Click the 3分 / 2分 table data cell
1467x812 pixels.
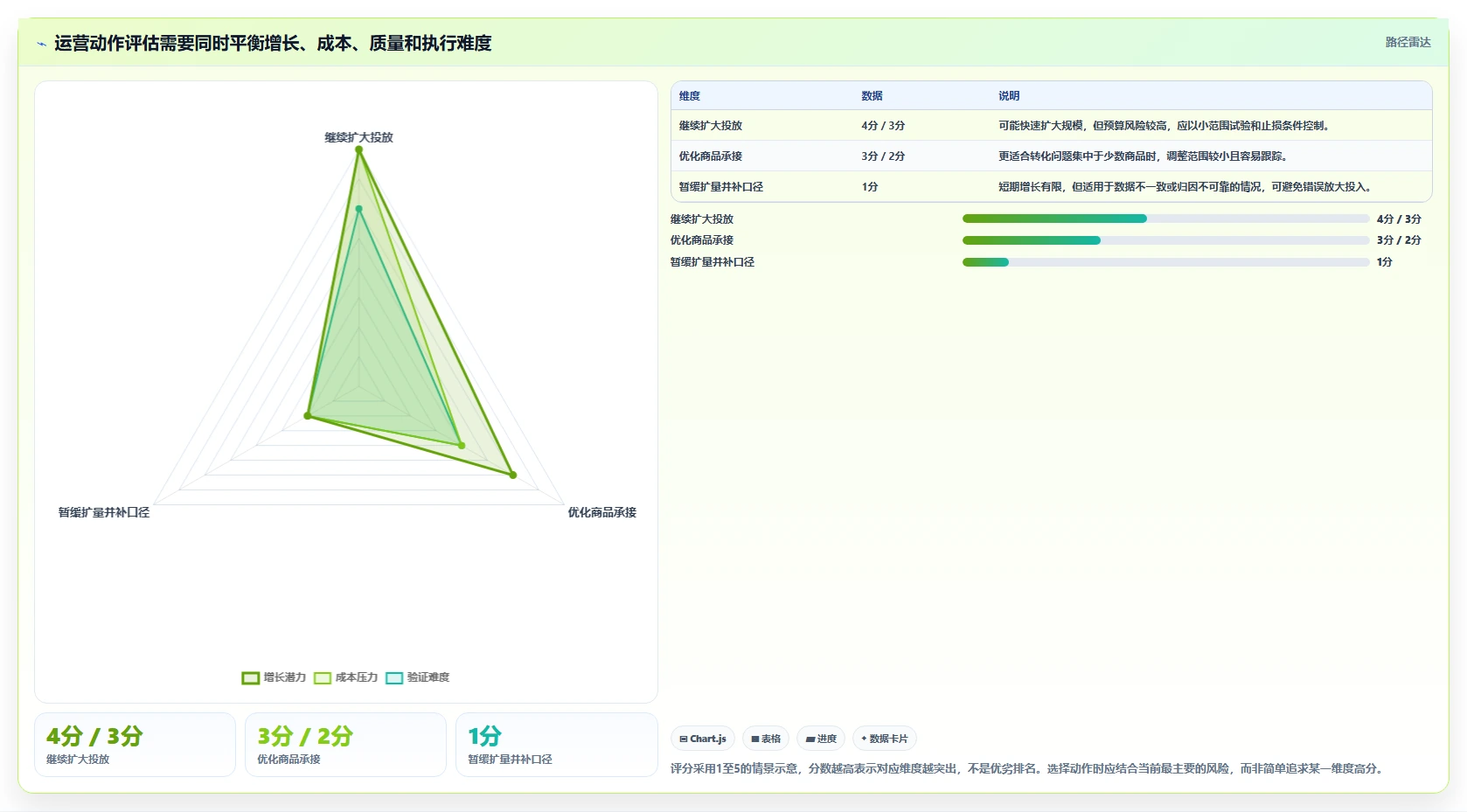[883, 156]
